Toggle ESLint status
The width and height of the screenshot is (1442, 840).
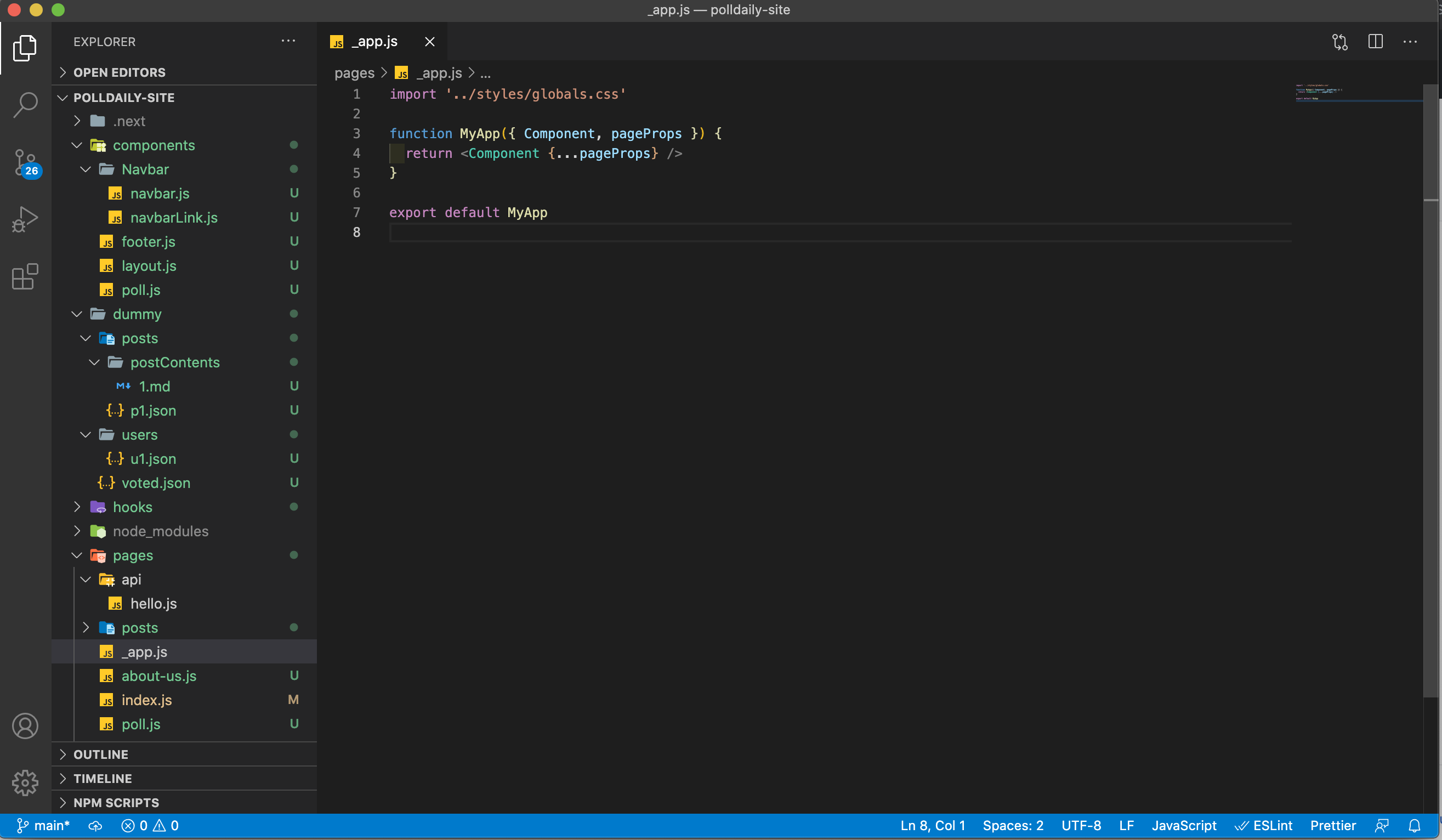click(1264, 825)
